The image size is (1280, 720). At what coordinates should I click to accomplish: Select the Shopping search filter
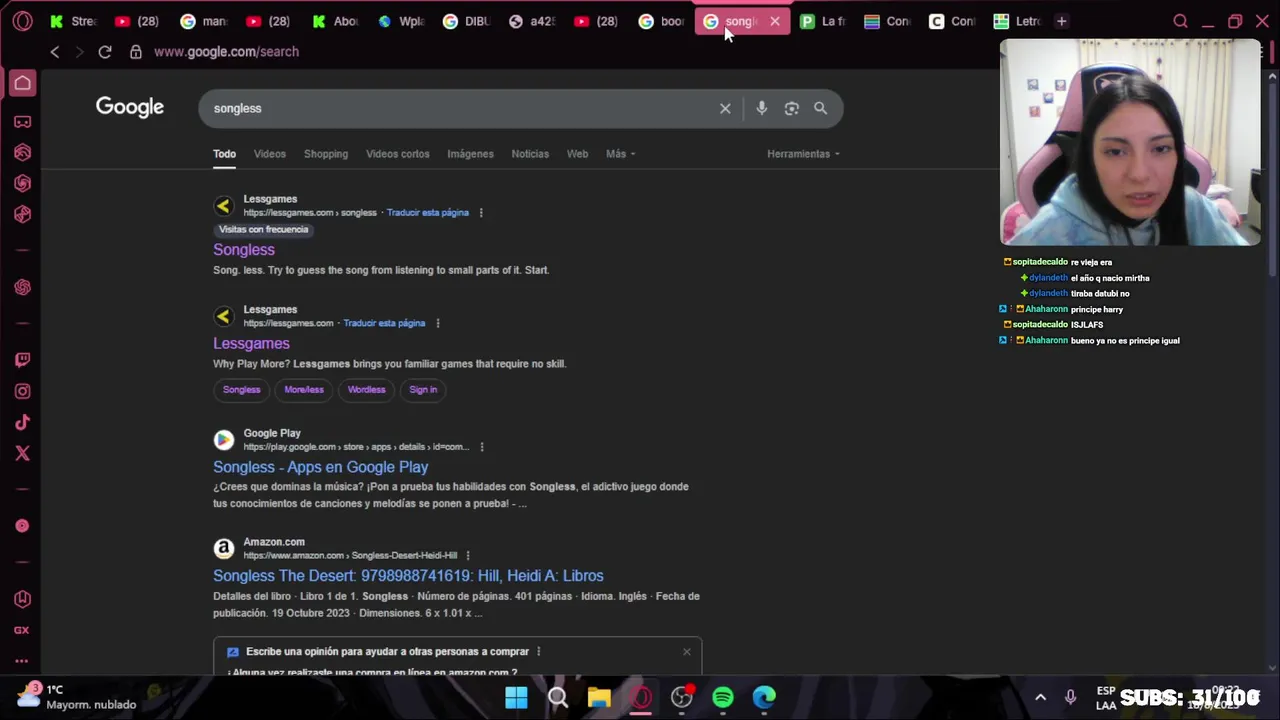pyautogui.click(x=326, y=154)
